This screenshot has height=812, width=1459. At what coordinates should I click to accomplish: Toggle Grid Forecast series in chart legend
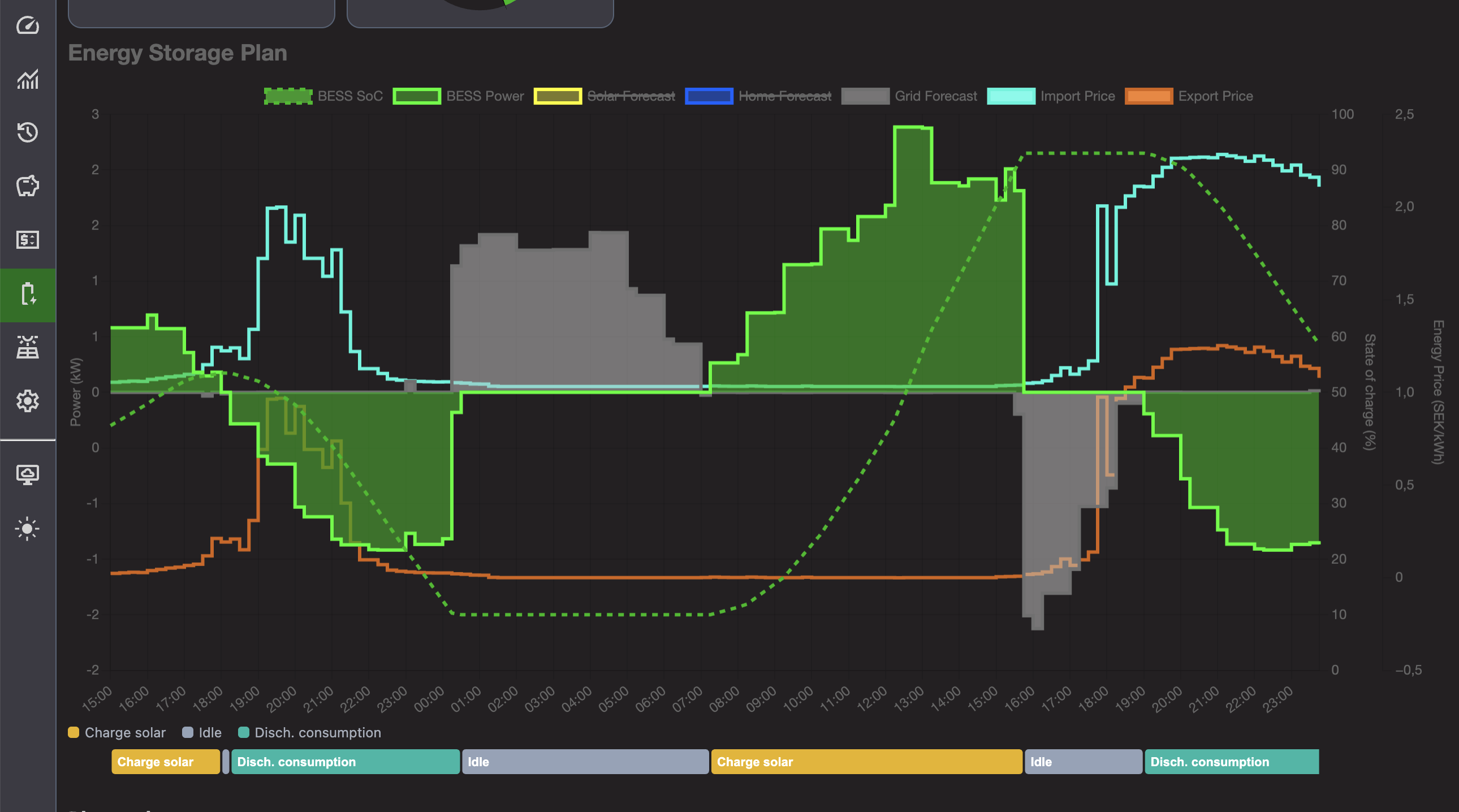[909, 96]
